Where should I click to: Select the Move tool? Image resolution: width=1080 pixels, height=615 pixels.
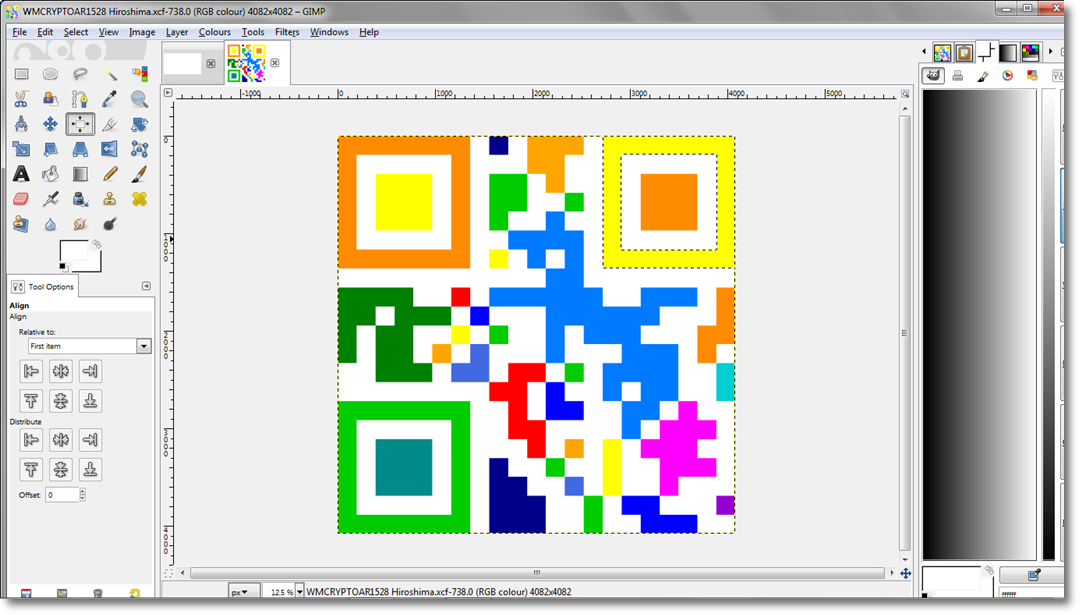50,124
